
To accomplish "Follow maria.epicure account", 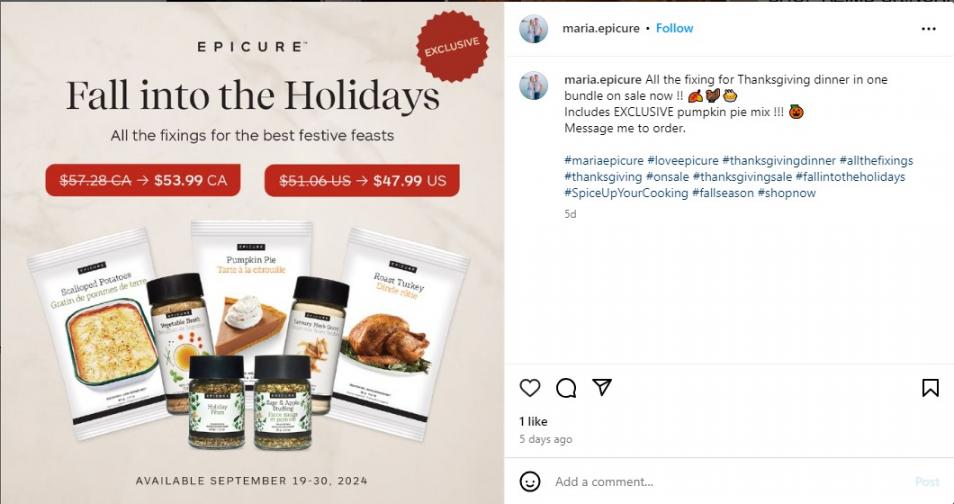I will (674, 28).
